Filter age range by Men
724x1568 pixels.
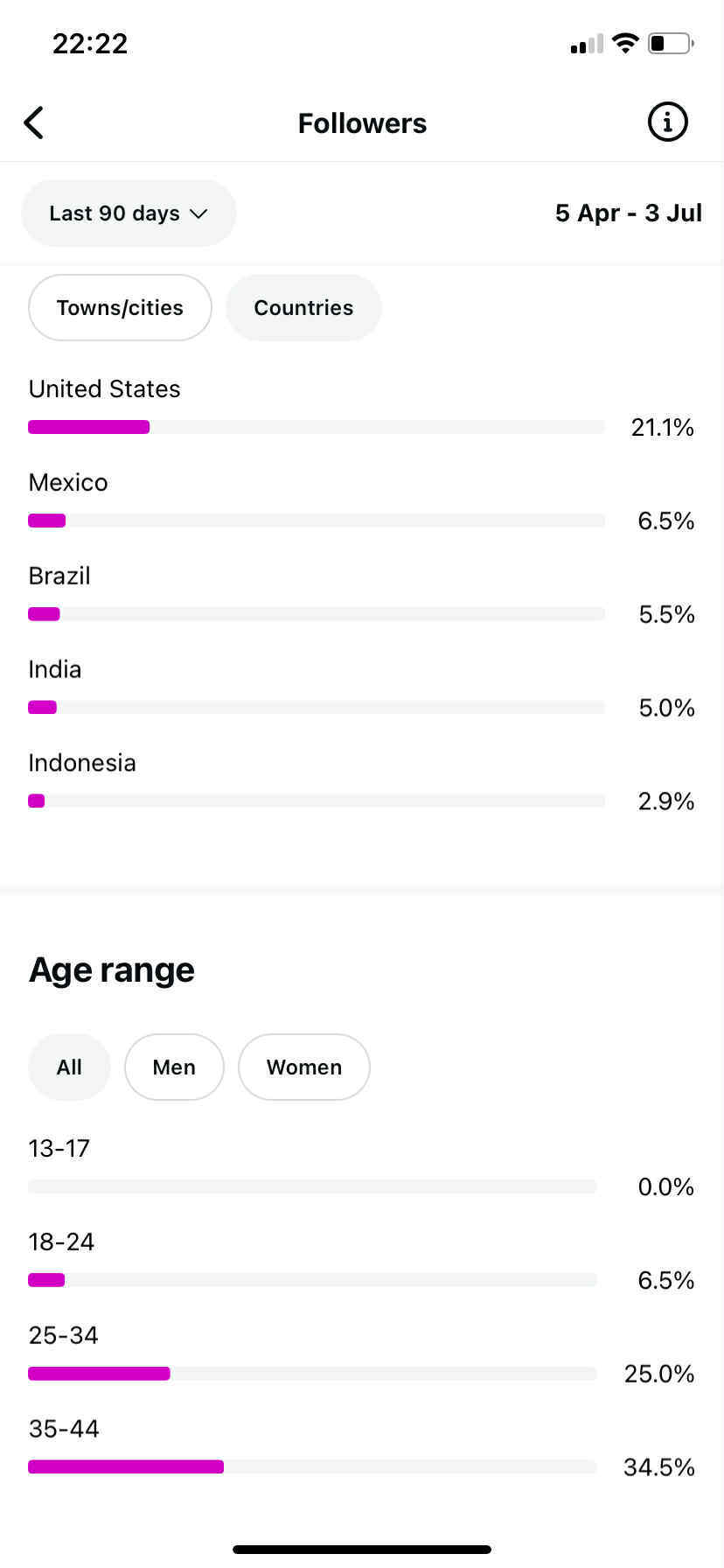[x=174, y=1067]
